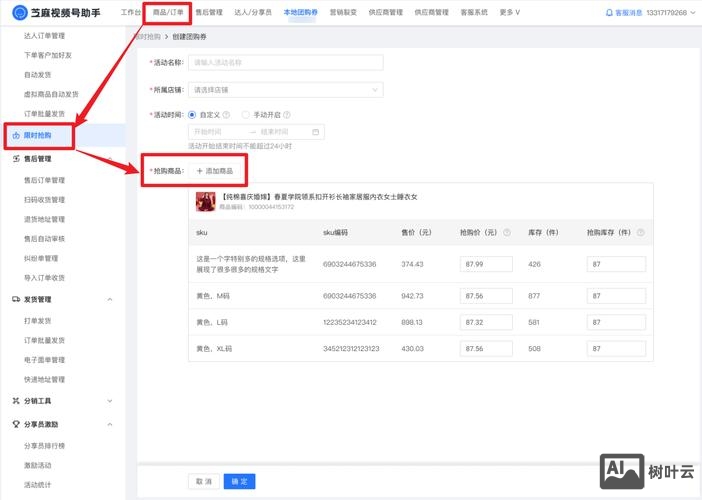Collapse the 发货管理 sidebar section chevron
The image size is (702, 500).
[110, 299]
